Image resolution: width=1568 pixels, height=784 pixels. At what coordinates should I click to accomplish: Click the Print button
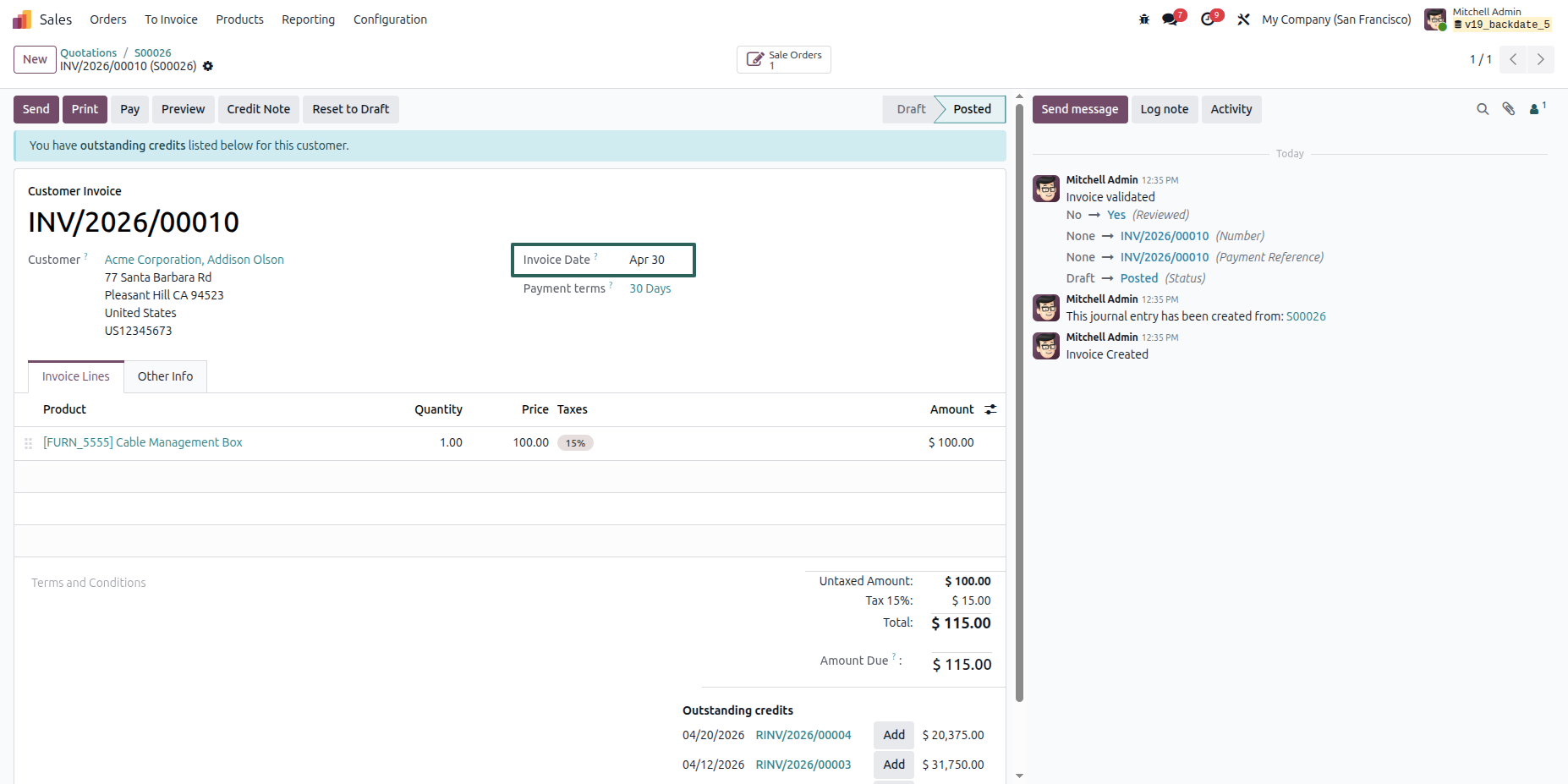click(85, 109)
